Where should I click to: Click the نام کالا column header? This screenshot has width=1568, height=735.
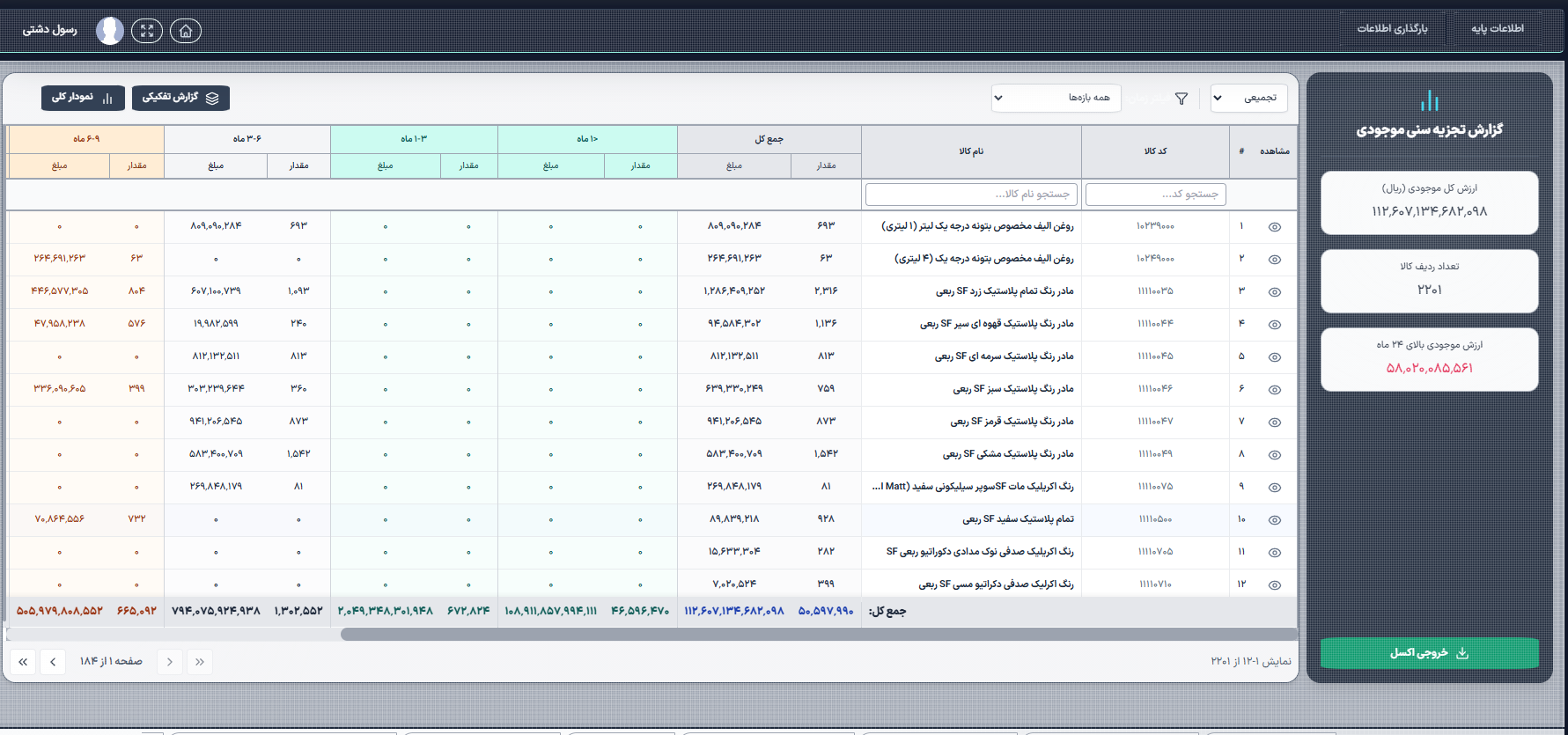971,151
